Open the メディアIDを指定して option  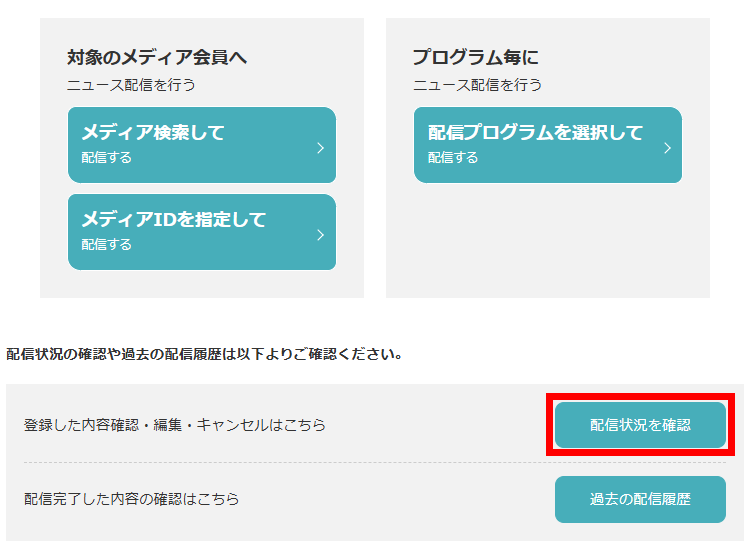click(x=200, y=231)
